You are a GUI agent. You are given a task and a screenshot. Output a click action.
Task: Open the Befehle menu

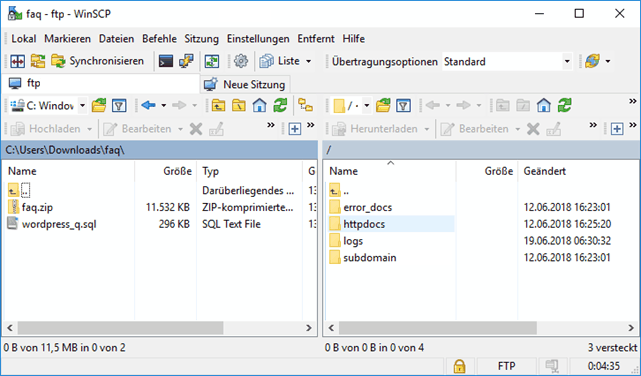pos(159,39)
